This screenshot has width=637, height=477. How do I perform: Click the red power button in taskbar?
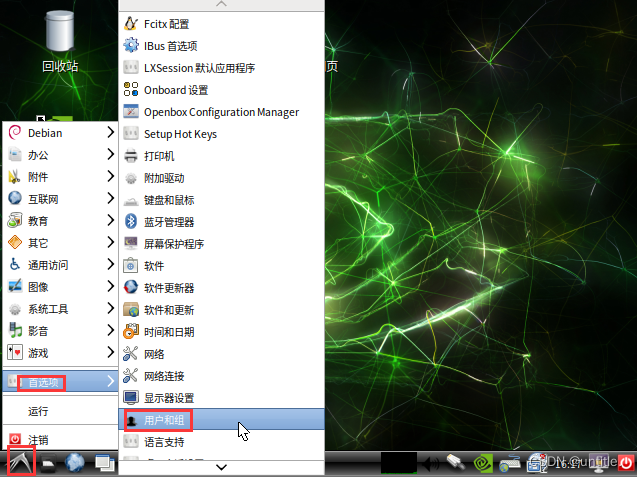coord(626,462)
